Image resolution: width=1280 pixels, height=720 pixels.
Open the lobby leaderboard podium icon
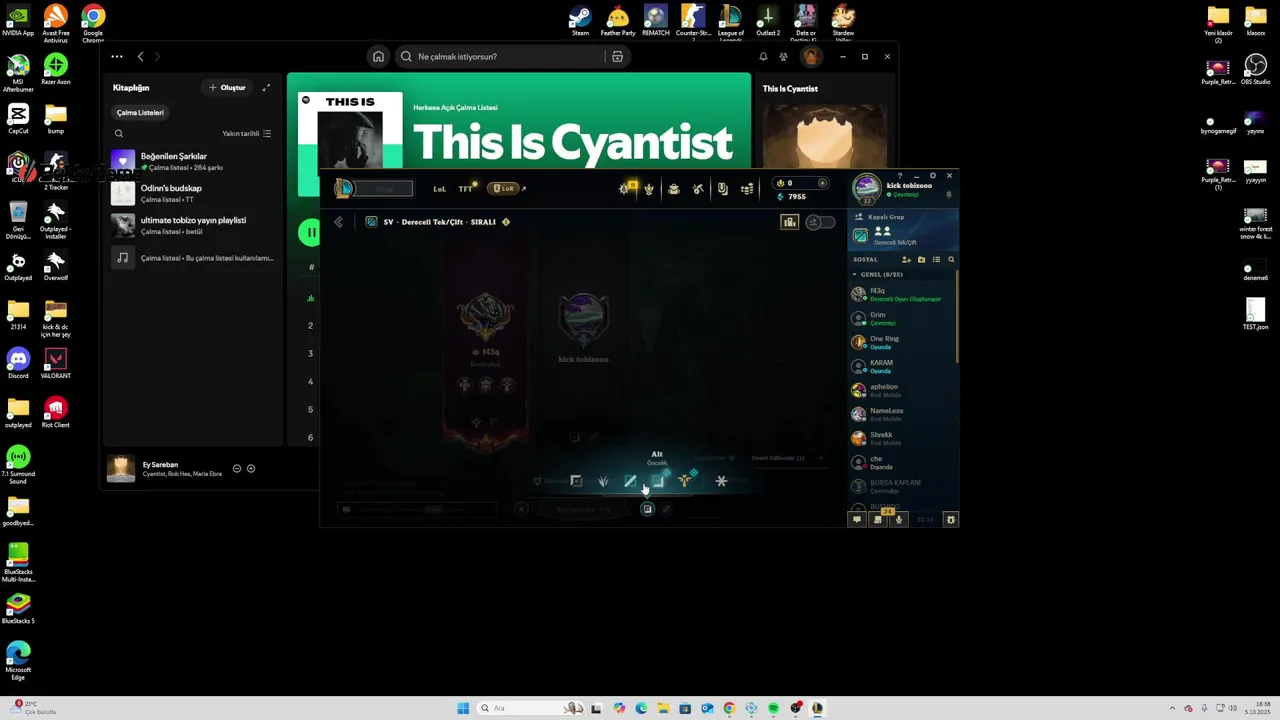click(789, 222)
